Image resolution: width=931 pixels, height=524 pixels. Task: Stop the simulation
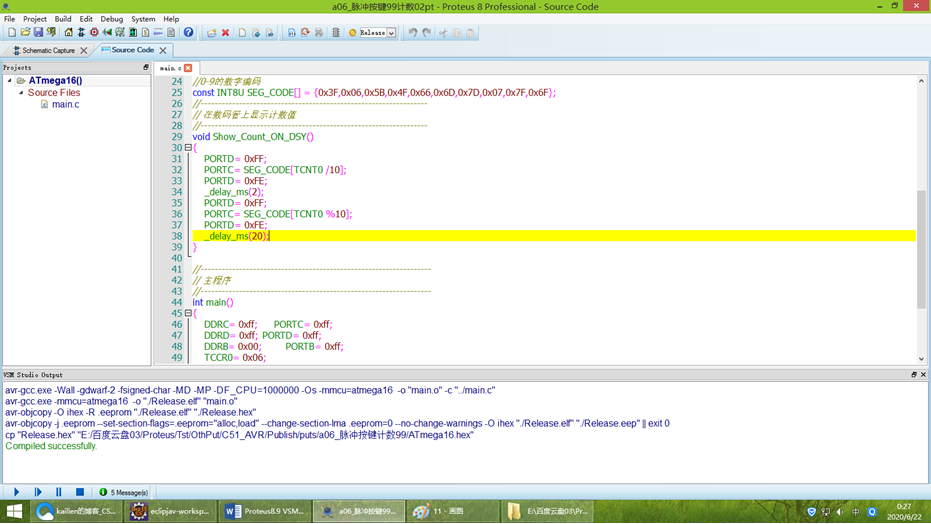[x=80, y=492]
